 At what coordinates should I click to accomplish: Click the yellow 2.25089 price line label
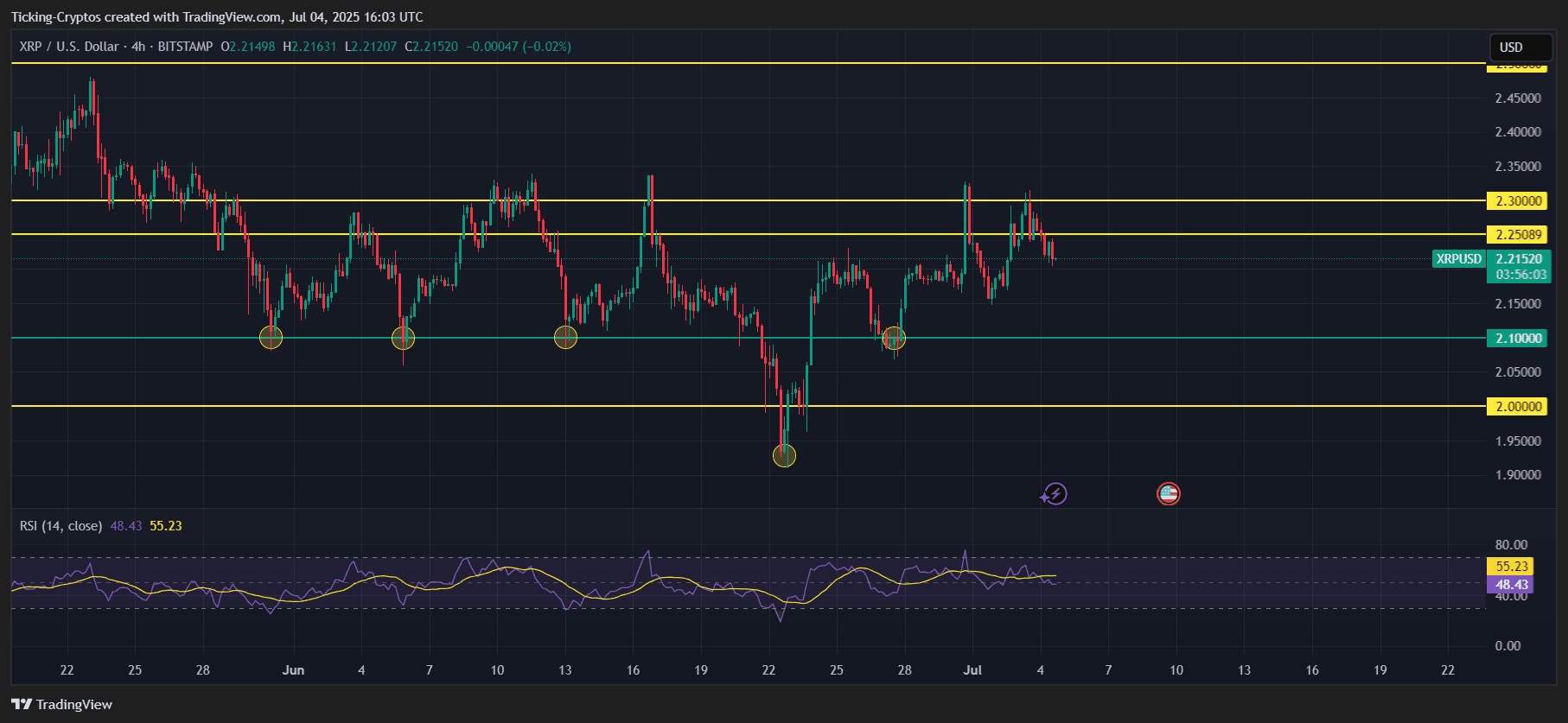point(1519,235)
